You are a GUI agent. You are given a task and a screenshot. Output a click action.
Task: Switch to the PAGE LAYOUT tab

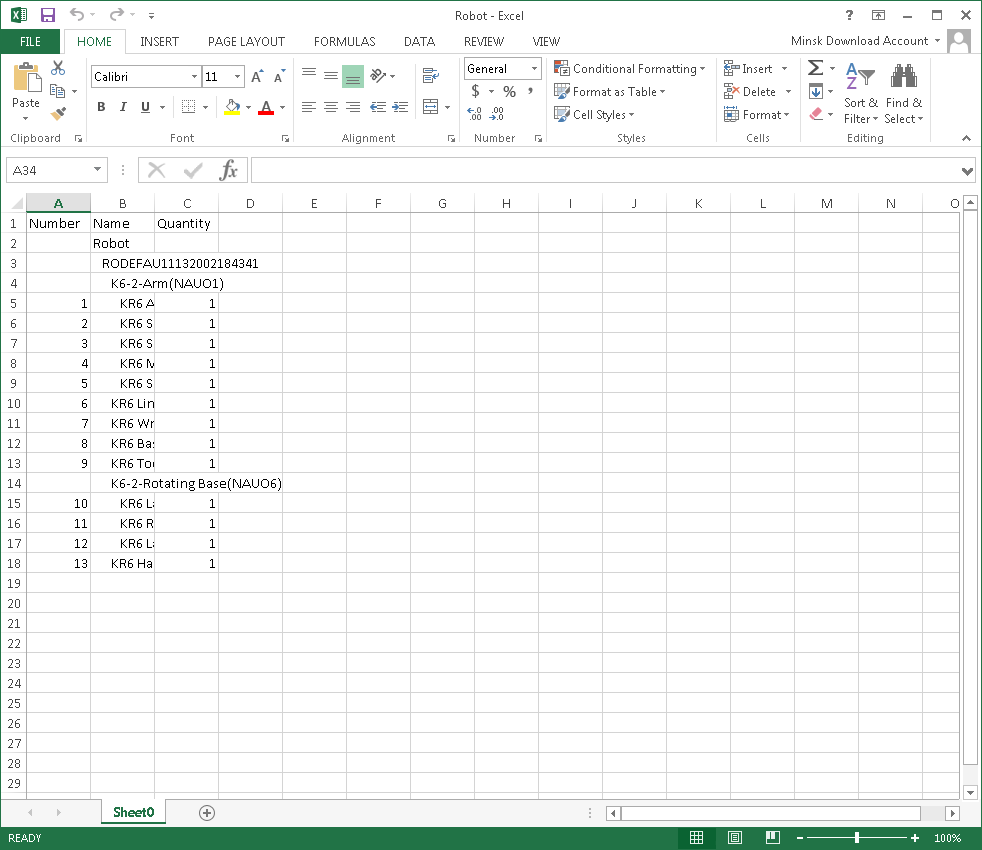coord(246,42)
